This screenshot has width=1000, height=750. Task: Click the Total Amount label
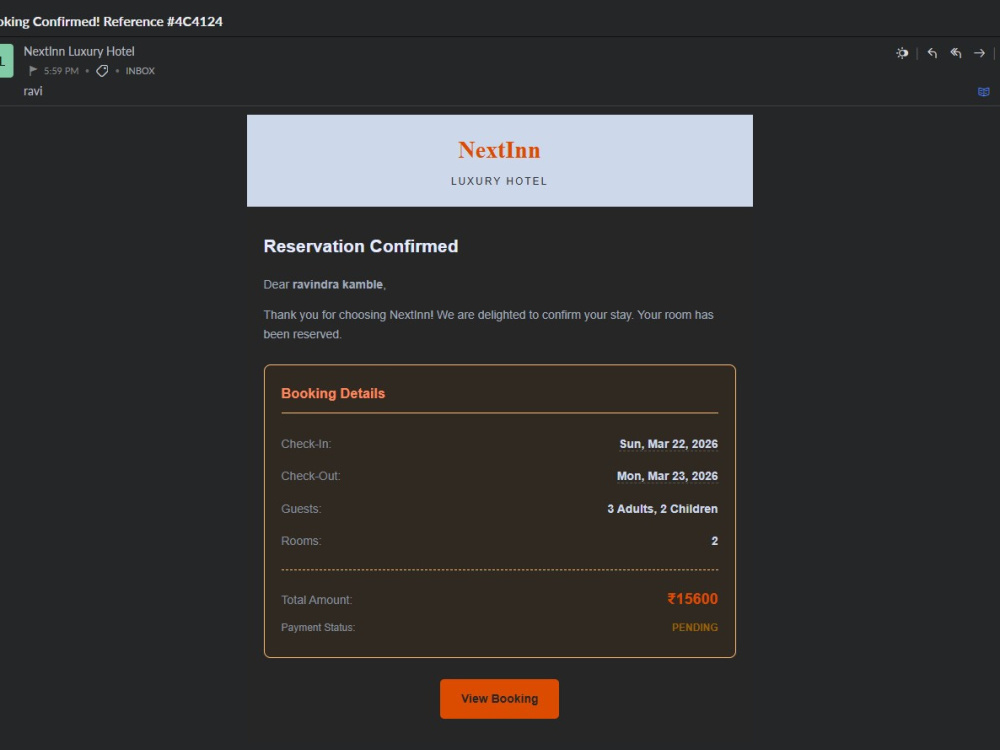pyautogui.click(x=316, y=600)
